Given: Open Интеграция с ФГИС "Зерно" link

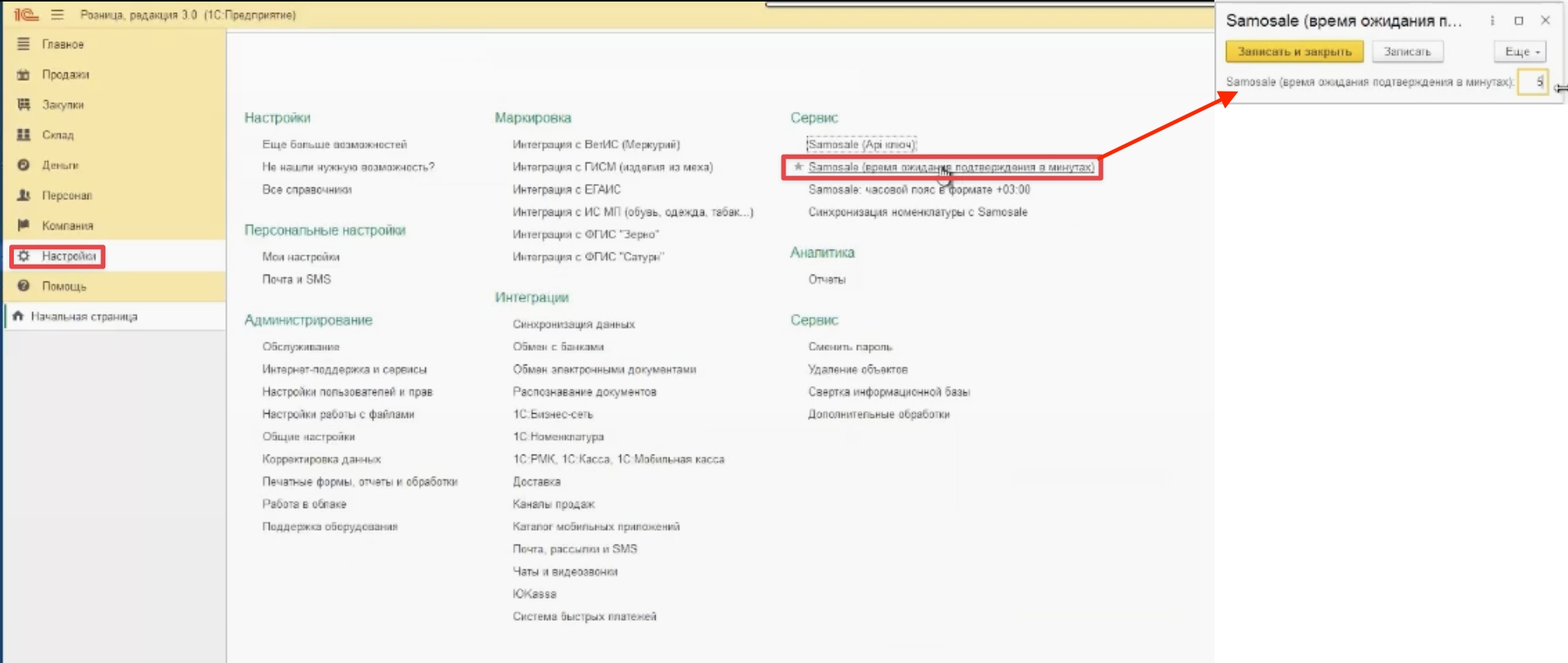Looking at the screenshot, I should [586, 235].
